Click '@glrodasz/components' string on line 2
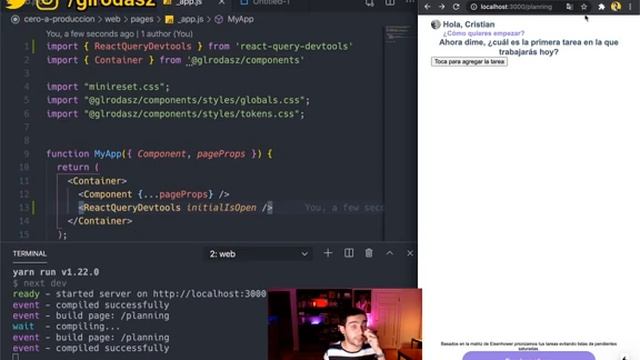This screenshot has height=360, width=640. (246, 60)
